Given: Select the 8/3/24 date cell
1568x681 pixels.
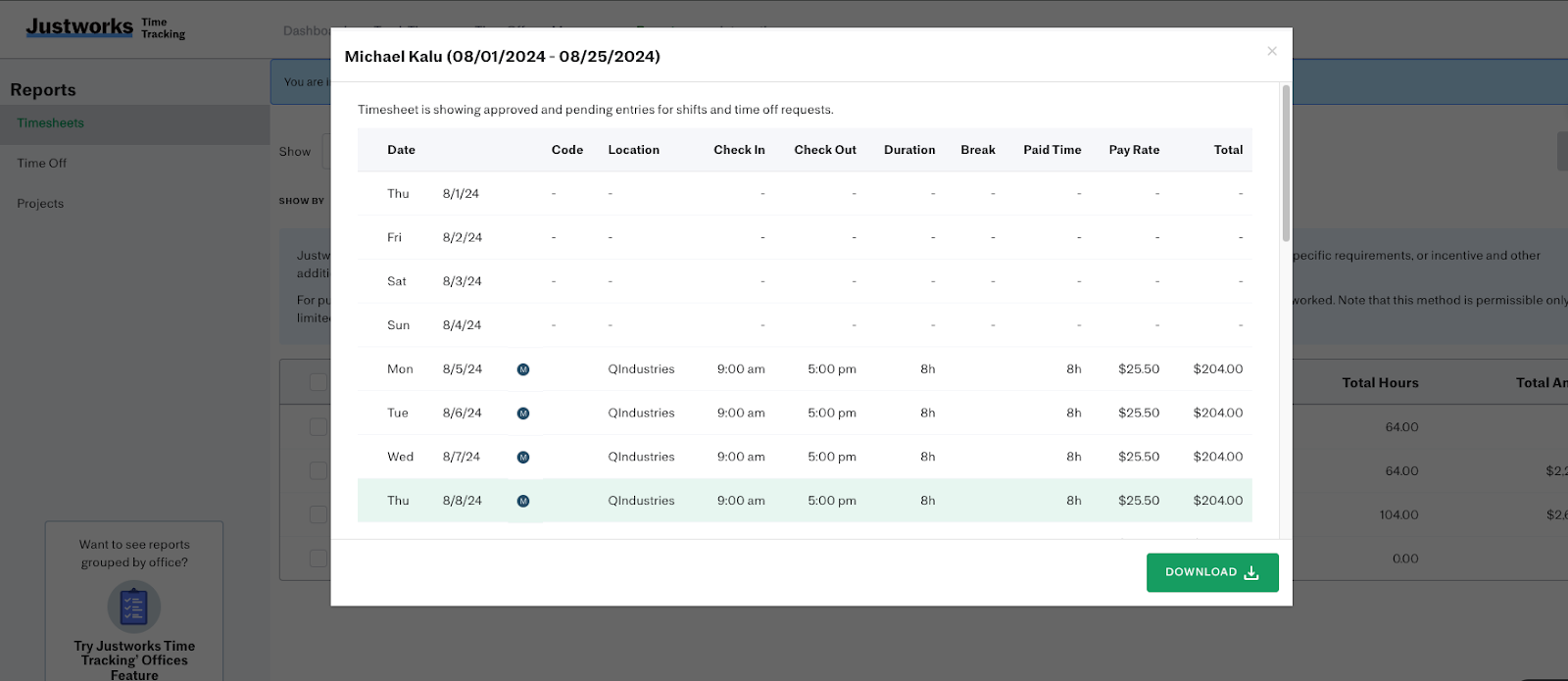Looking at the screenshot, I should 463,281.
